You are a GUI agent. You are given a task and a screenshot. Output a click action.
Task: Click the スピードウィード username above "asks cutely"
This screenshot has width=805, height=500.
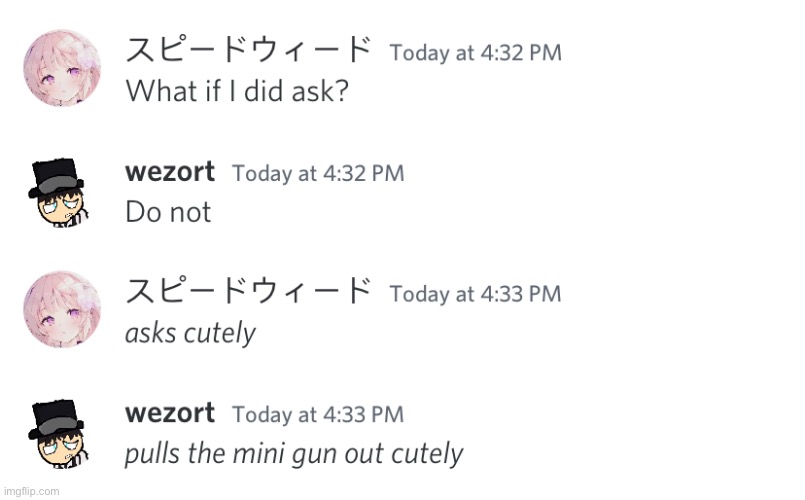248,293
